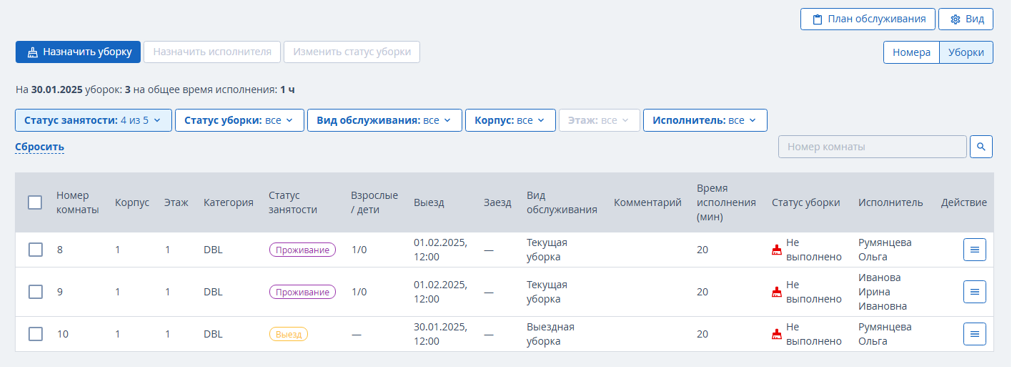The height and width of the screenshot is (367, 1011).
Task: Expand the Статус уборки filter
Action: (x=239, y=121)
